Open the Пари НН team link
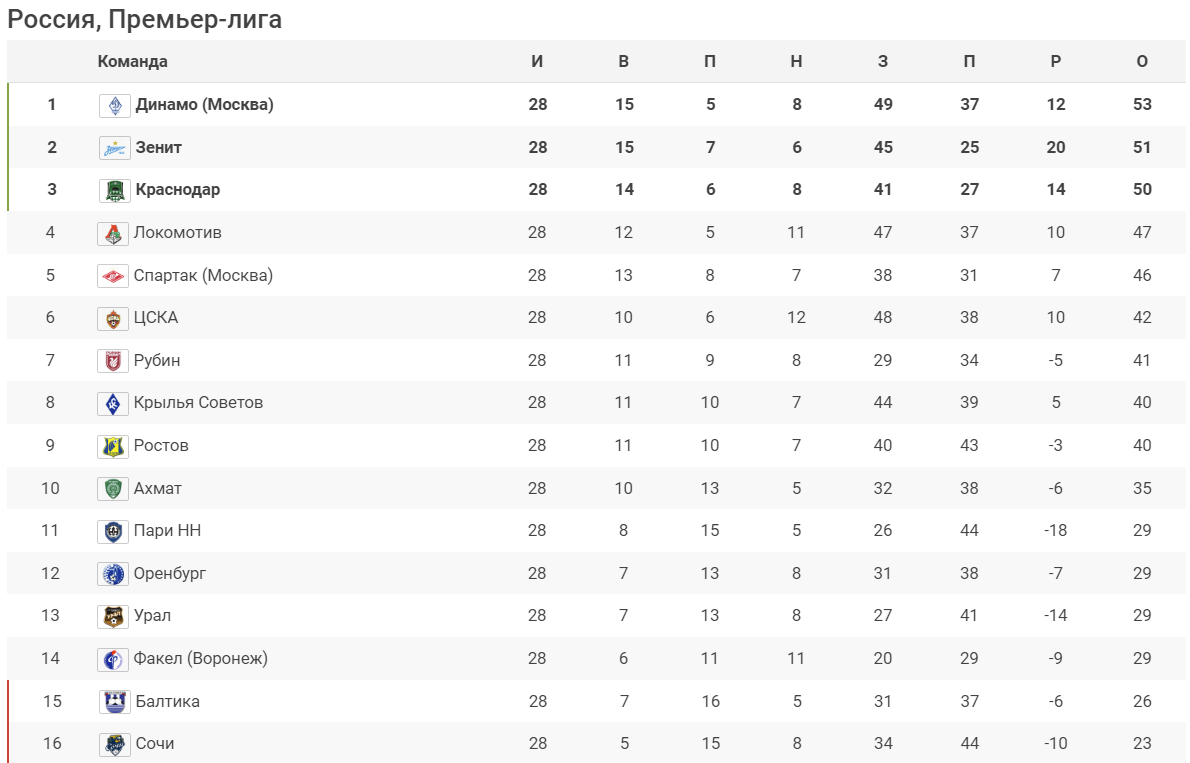This screenshot has width=1190, height=763. point(167,531)
